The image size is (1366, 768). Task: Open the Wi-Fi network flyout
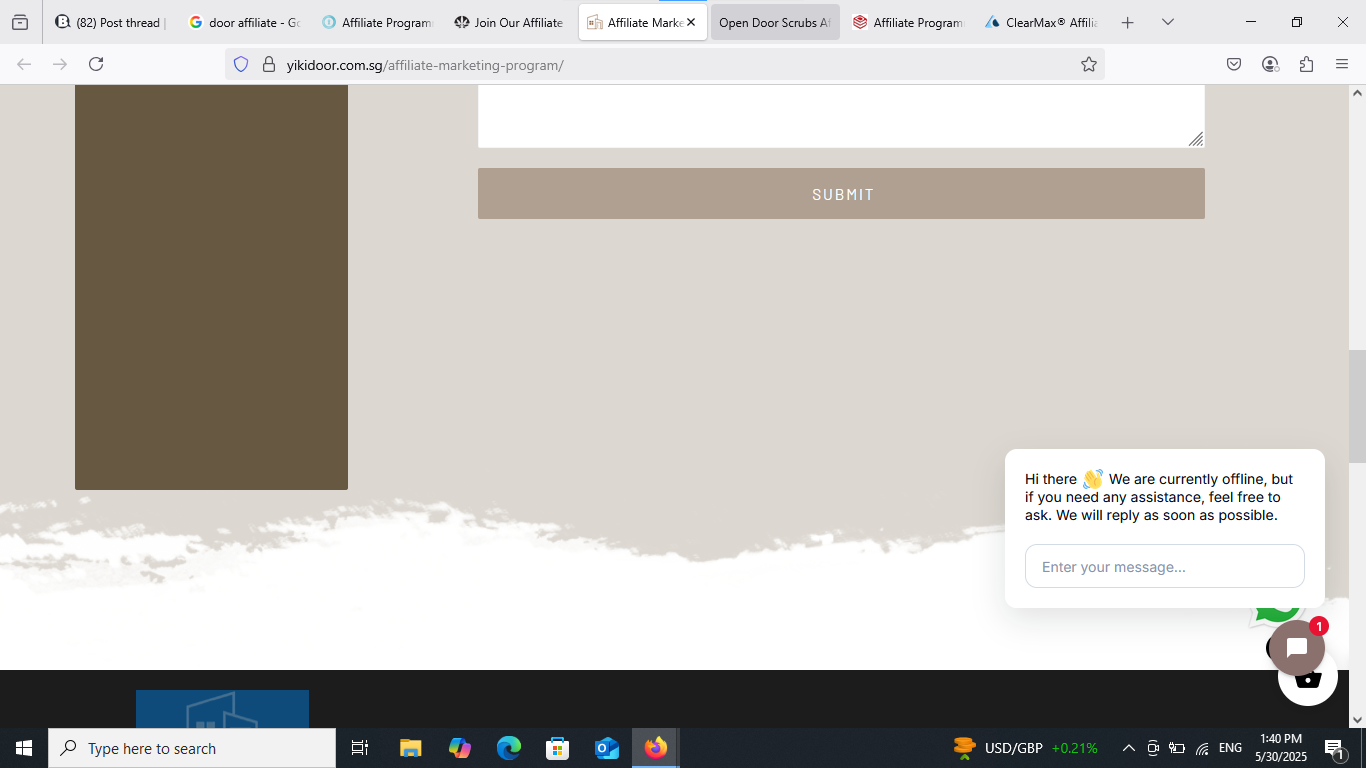1203,748
